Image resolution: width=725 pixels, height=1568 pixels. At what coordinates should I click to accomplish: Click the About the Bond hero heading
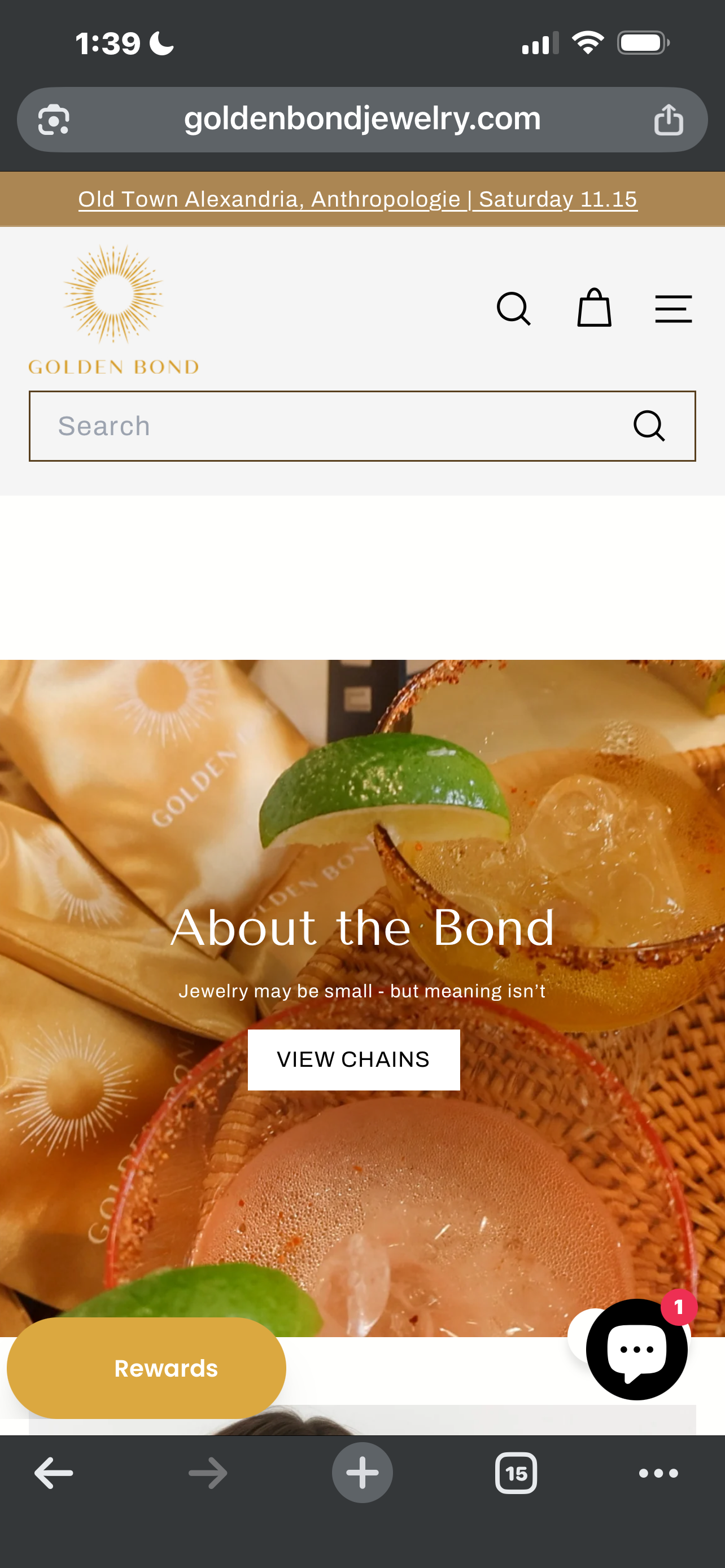tap(363, 928)
